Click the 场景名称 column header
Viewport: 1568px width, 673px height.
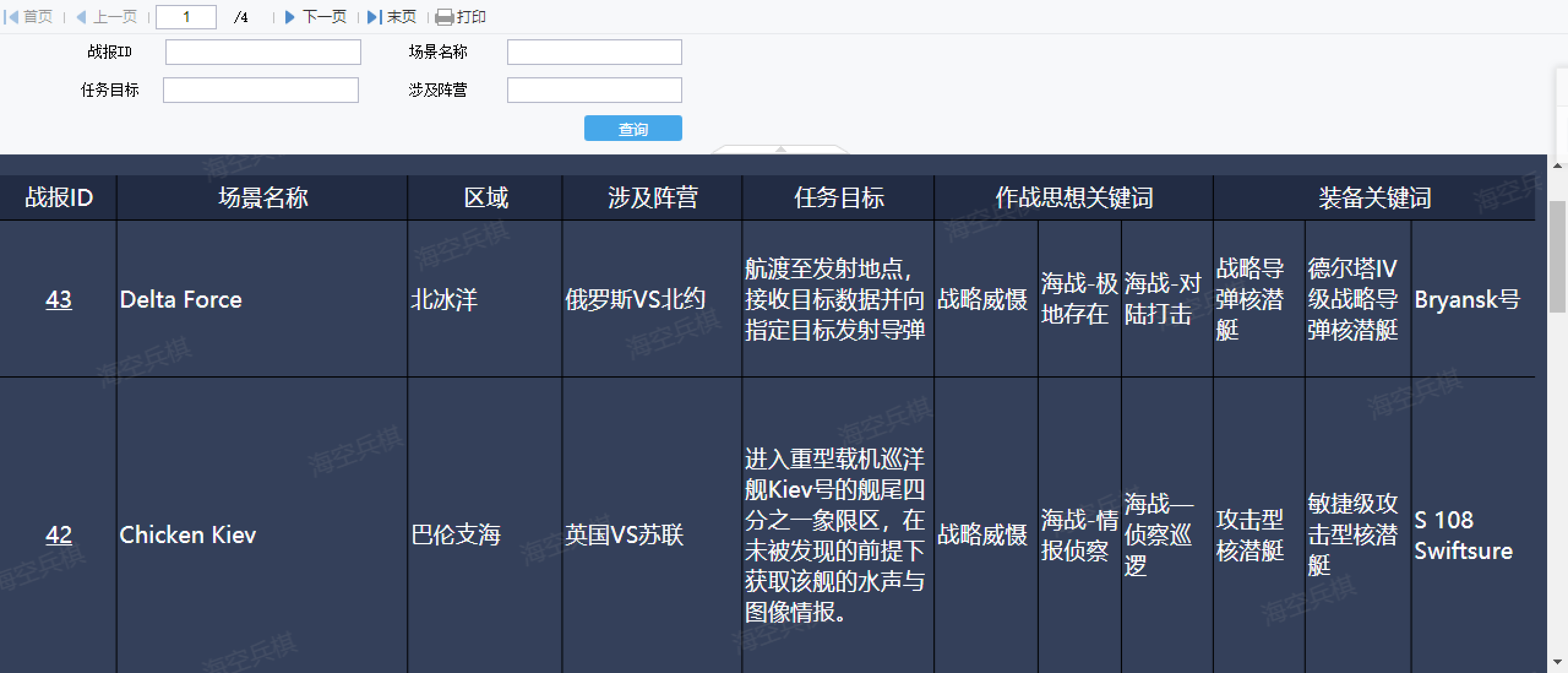click(262, 198)
